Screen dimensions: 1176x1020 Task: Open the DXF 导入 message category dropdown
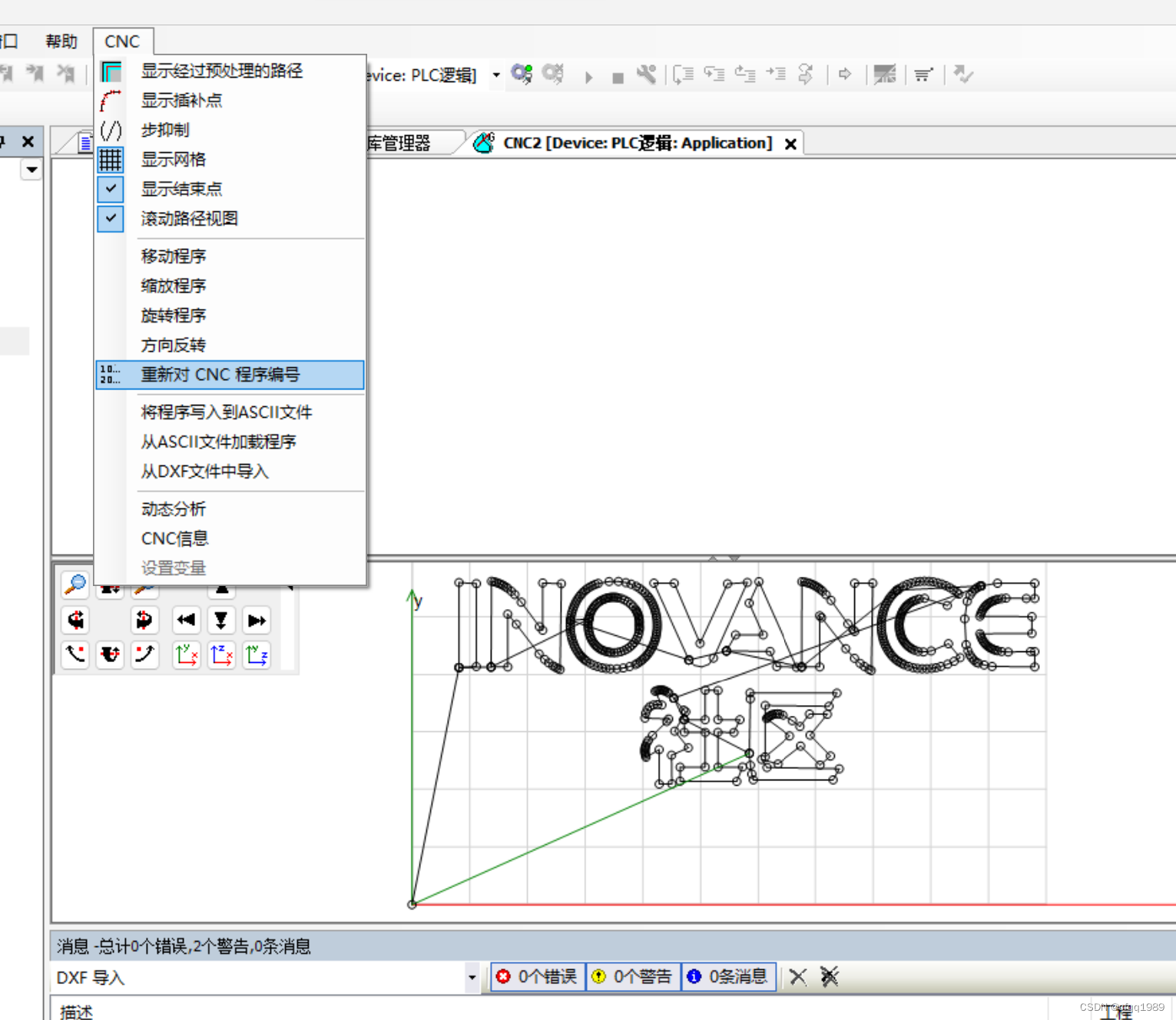[x=472, y=978]
